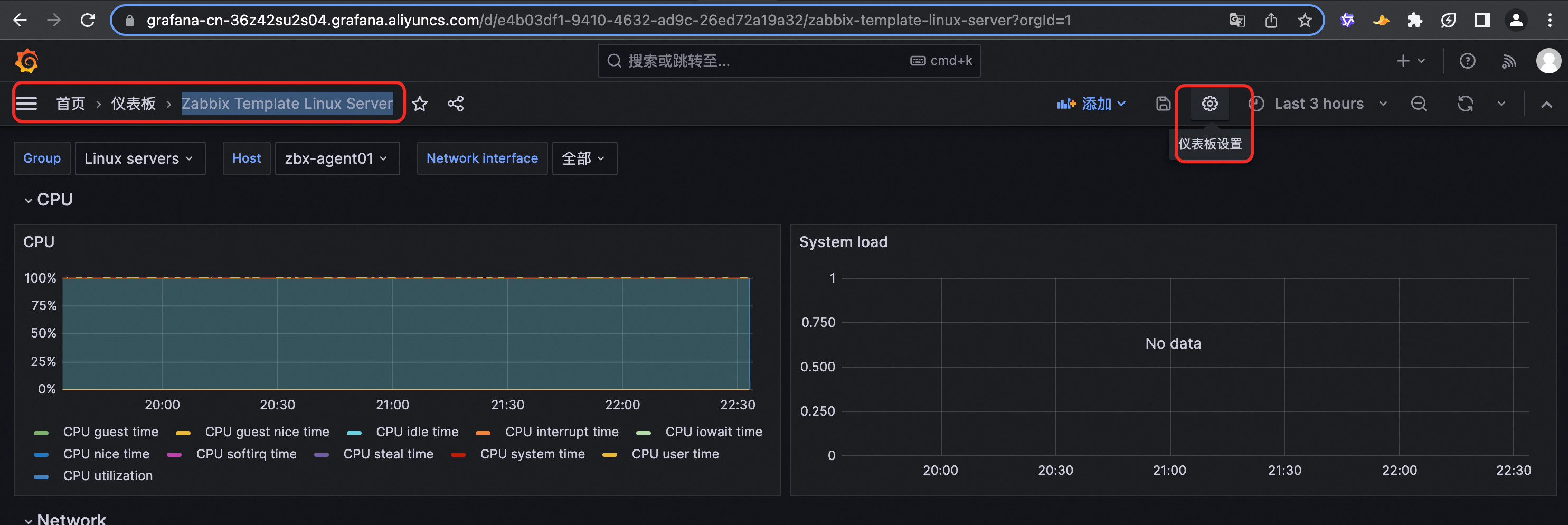Open the plus new-item menu
The width and height of the screenshot is (1568, 525).
pos(1410,61)
